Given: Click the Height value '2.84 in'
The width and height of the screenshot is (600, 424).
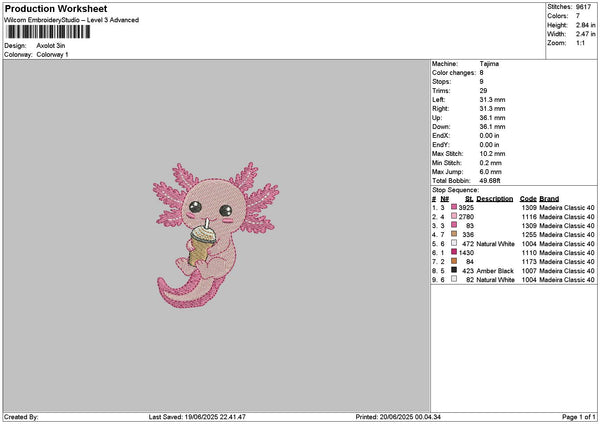Looking at the screenshot, I should tap(586, 25).
